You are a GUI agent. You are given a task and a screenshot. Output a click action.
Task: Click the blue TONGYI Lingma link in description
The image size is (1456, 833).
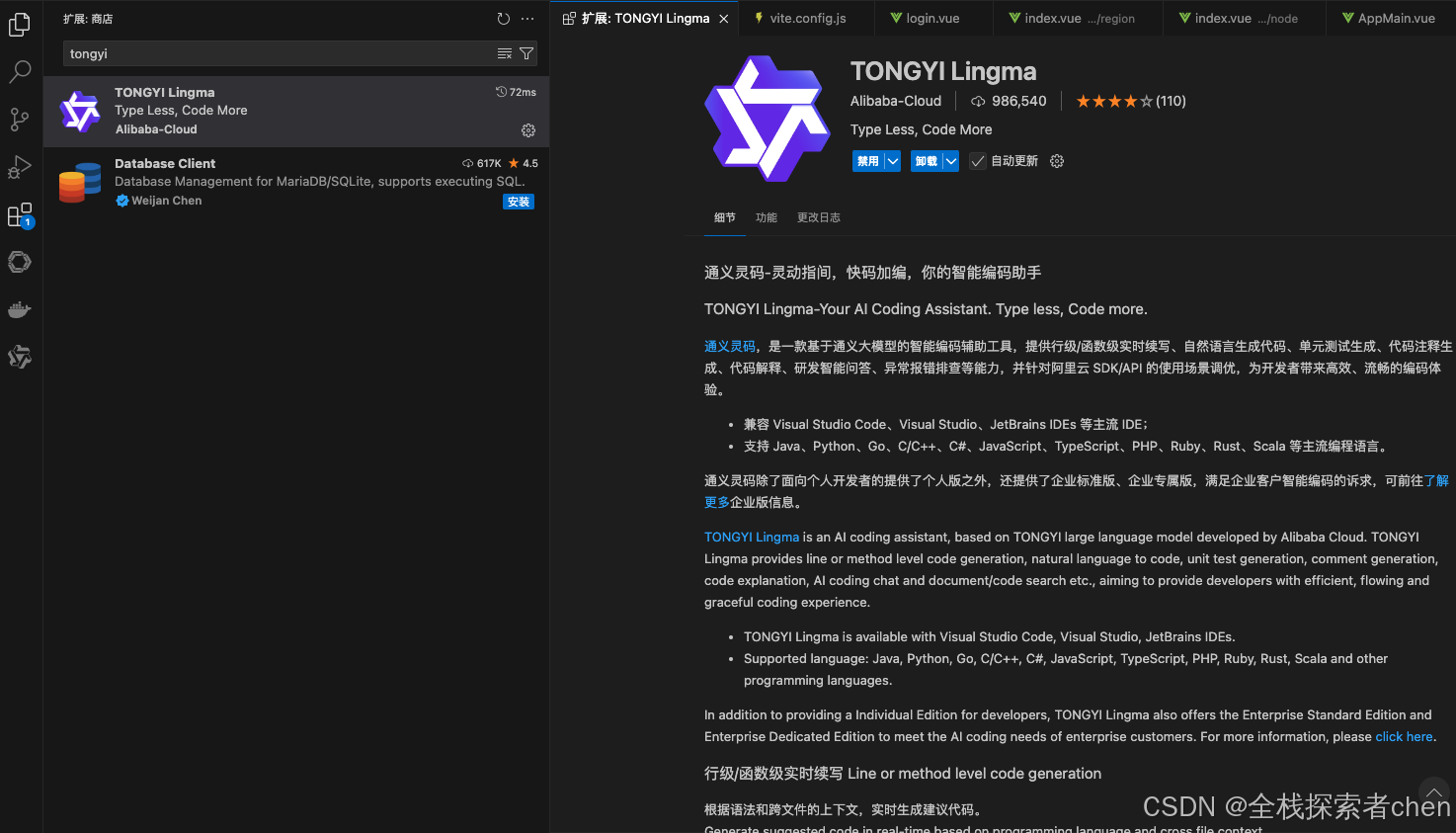pyautogui.click(x=752, y=537)
